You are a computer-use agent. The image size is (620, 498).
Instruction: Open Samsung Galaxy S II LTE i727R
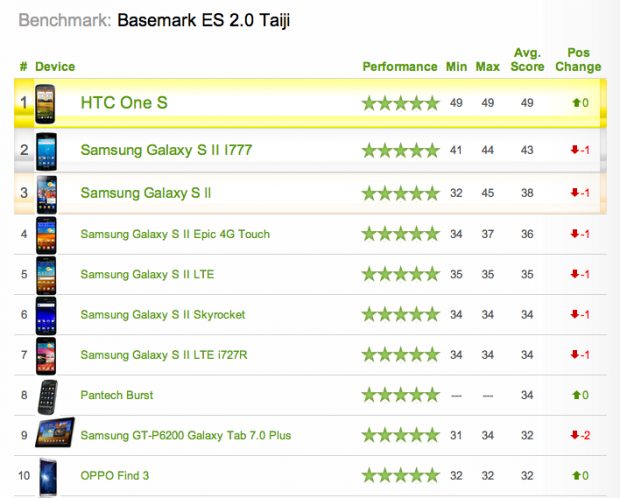[x=164, y=355]
